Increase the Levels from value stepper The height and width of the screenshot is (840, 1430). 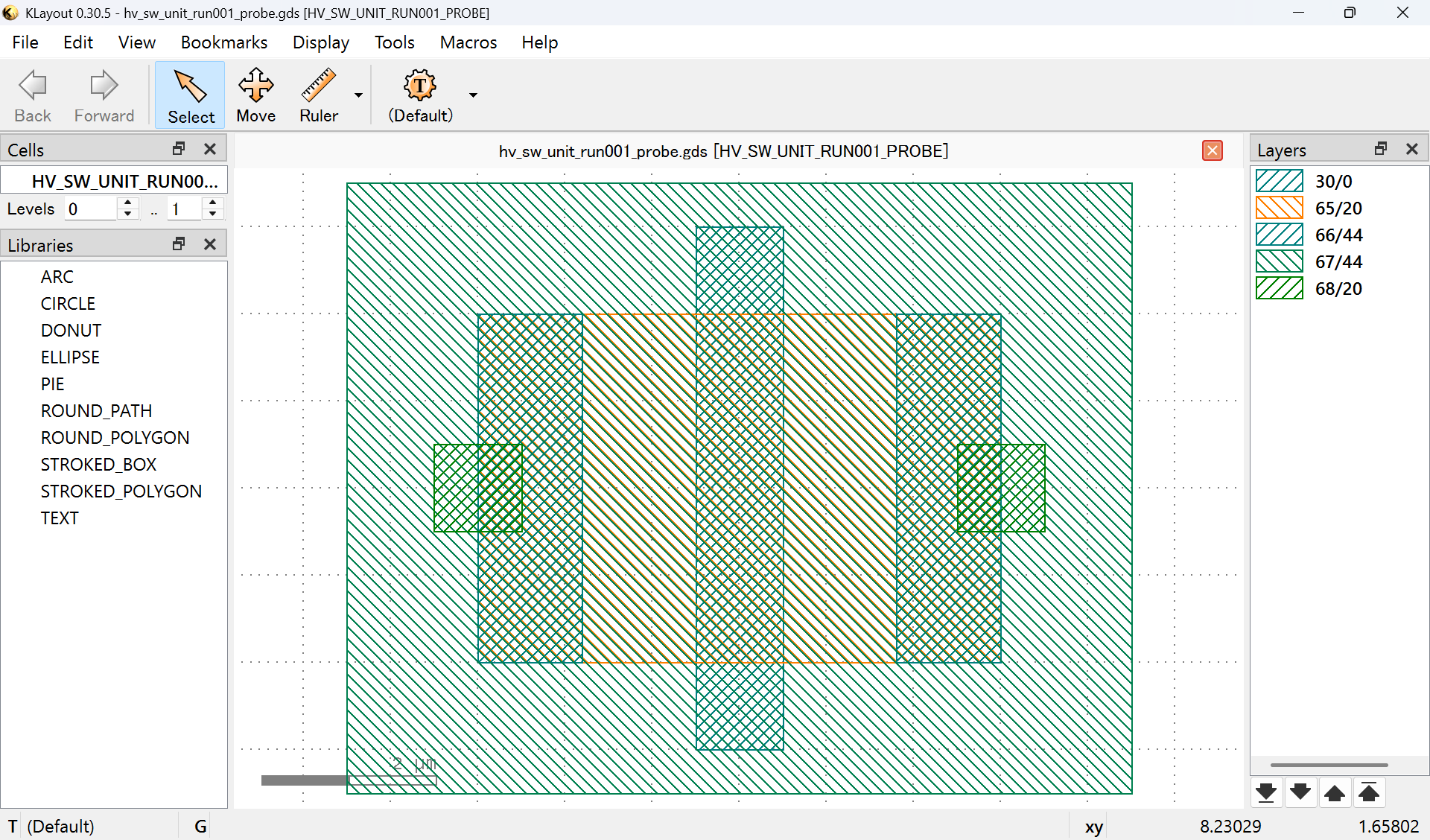[128, 203]
